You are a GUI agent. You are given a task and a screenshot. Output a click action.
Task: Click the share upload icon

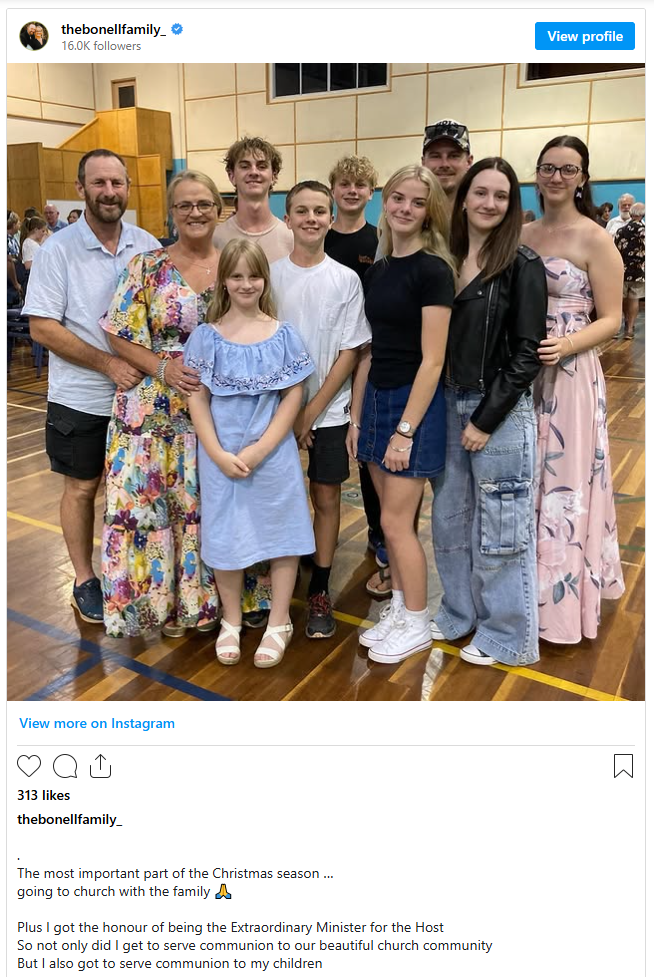click(x=100, y=766)
